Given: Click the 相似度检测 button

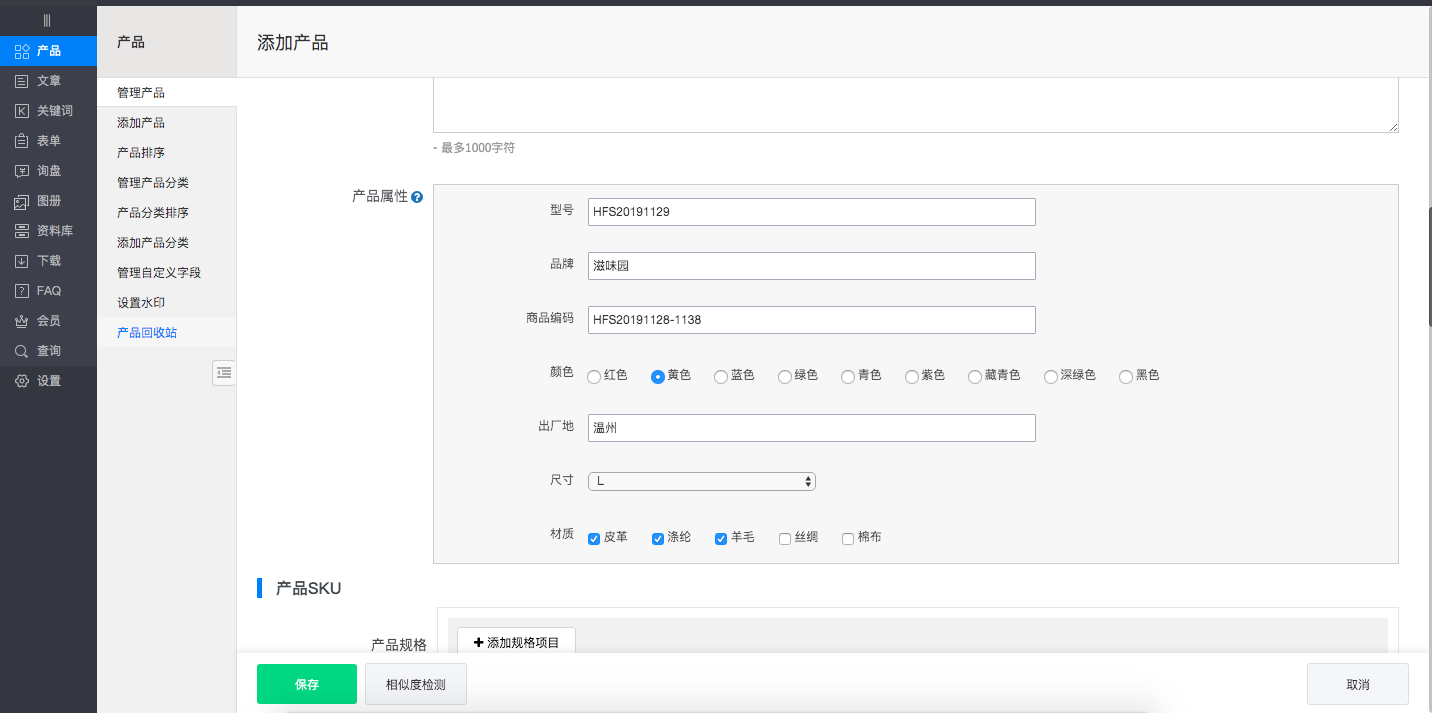Looking at the screenshot, I should pyautogui.click(x=415, y=685).
